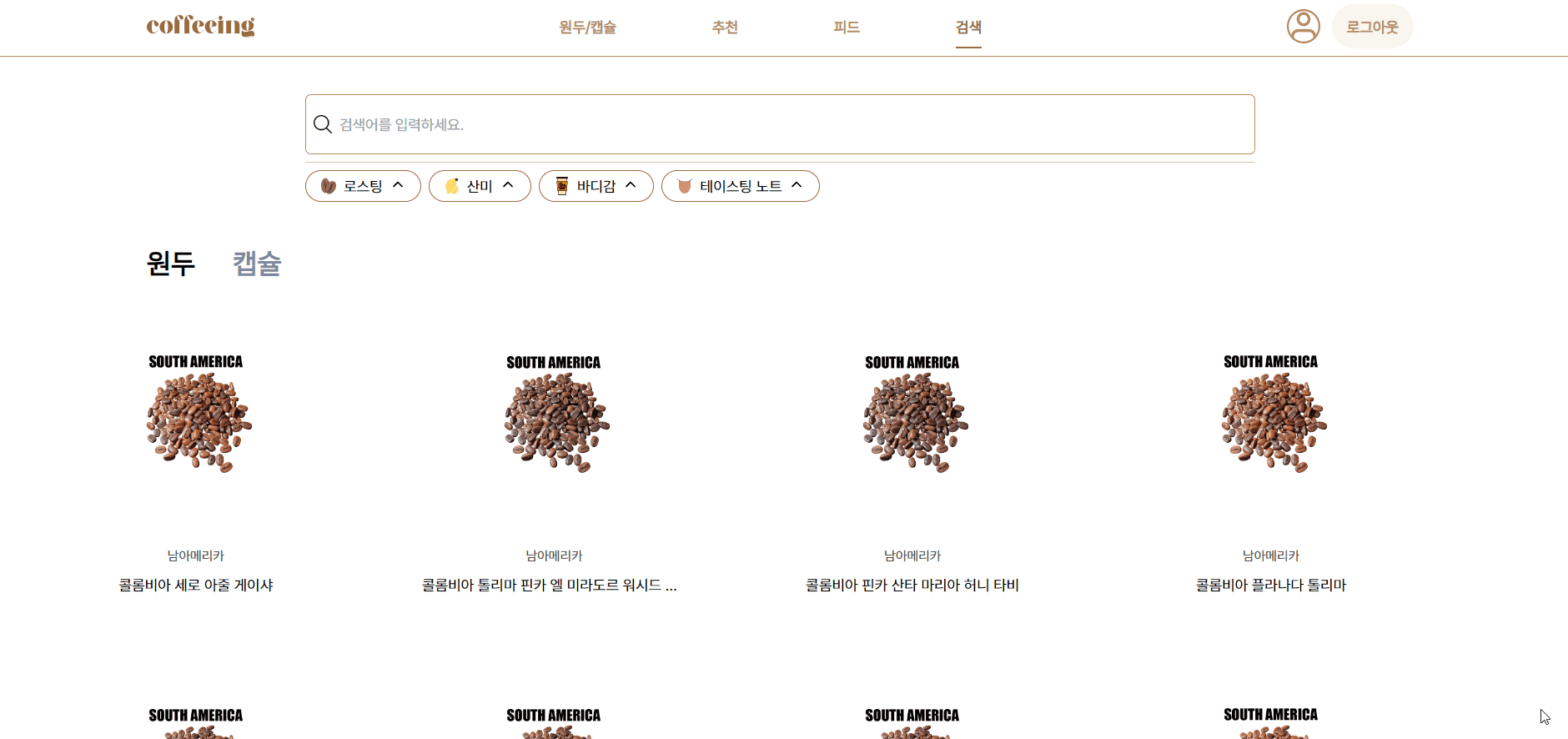Click the coffee cup body icon
Viewport: 1568px width, 739px height.
tap(562, 186)
